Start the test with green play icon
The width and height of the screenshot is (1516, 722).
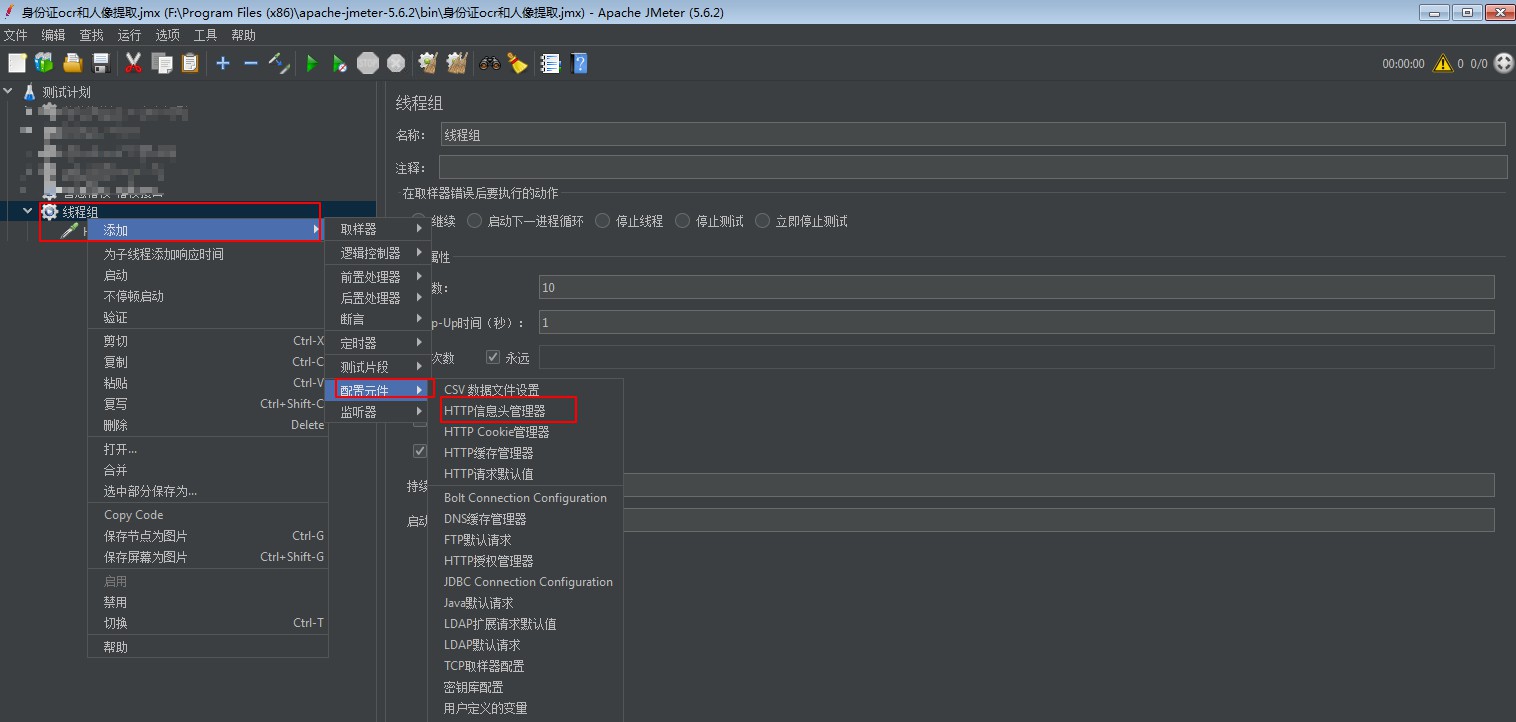311,63
